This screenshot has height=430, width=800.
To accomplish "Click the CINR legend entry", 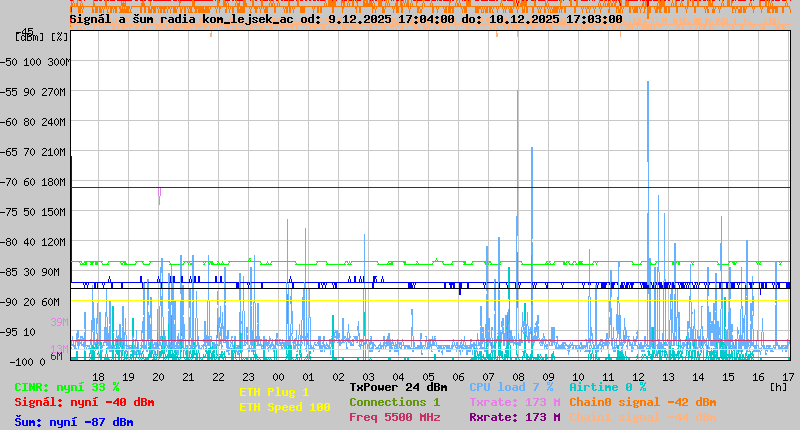I will tap(67, 387).
